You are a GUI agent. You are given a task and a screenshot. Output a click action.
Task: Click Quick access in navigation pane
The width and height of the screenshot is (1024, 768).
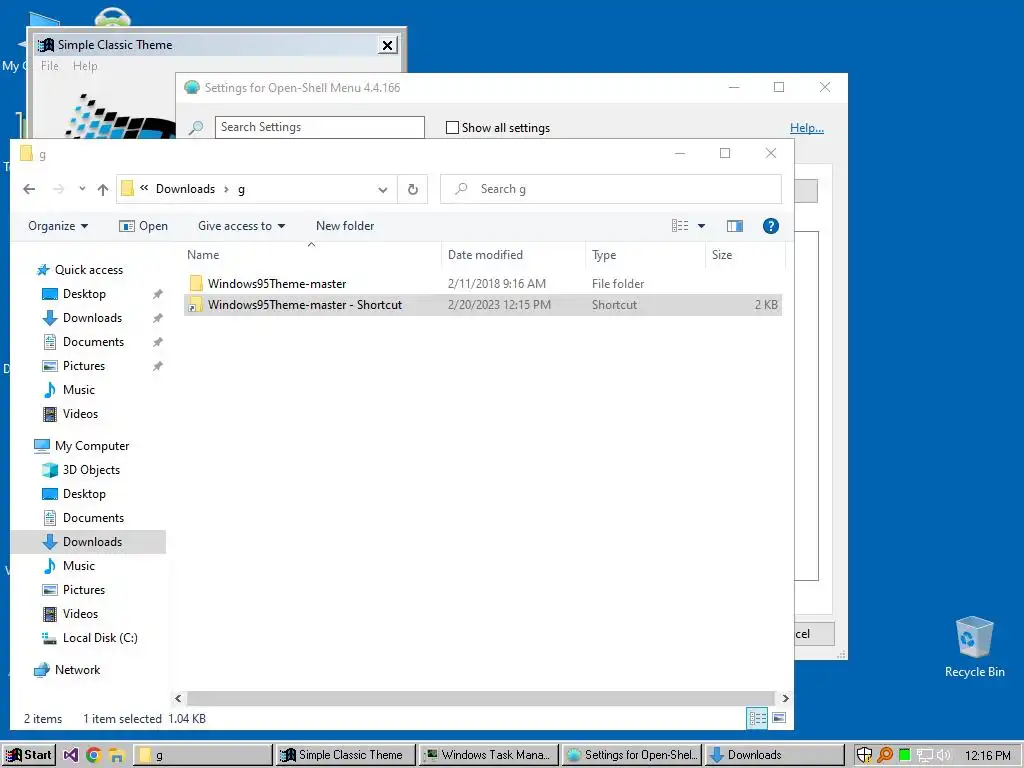[x=88, y=270]
